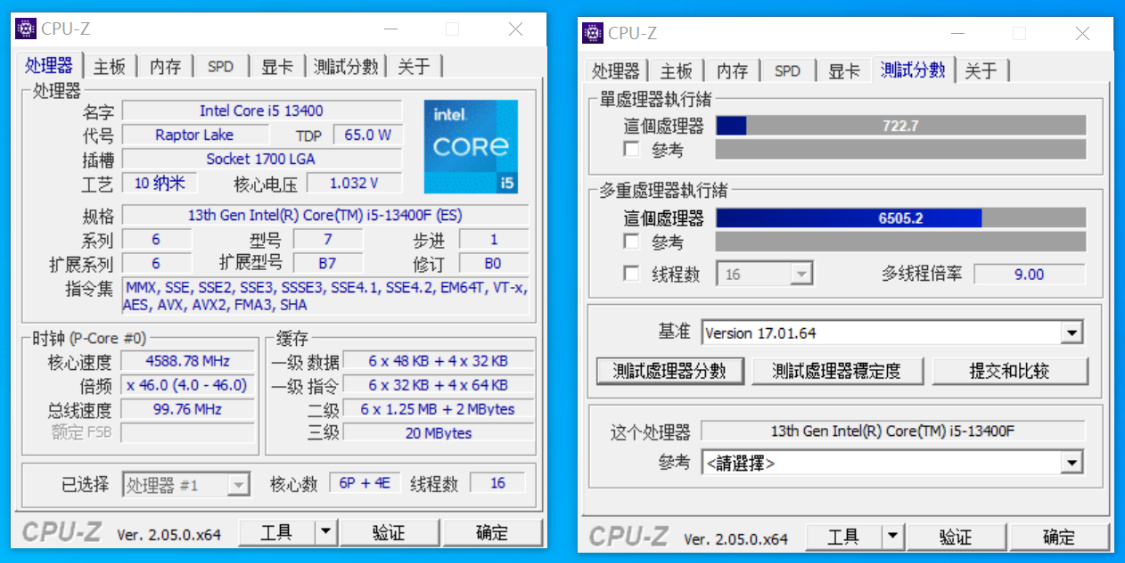Click the 名字 field Intel Core i5 13400

[x=261, y=110]
